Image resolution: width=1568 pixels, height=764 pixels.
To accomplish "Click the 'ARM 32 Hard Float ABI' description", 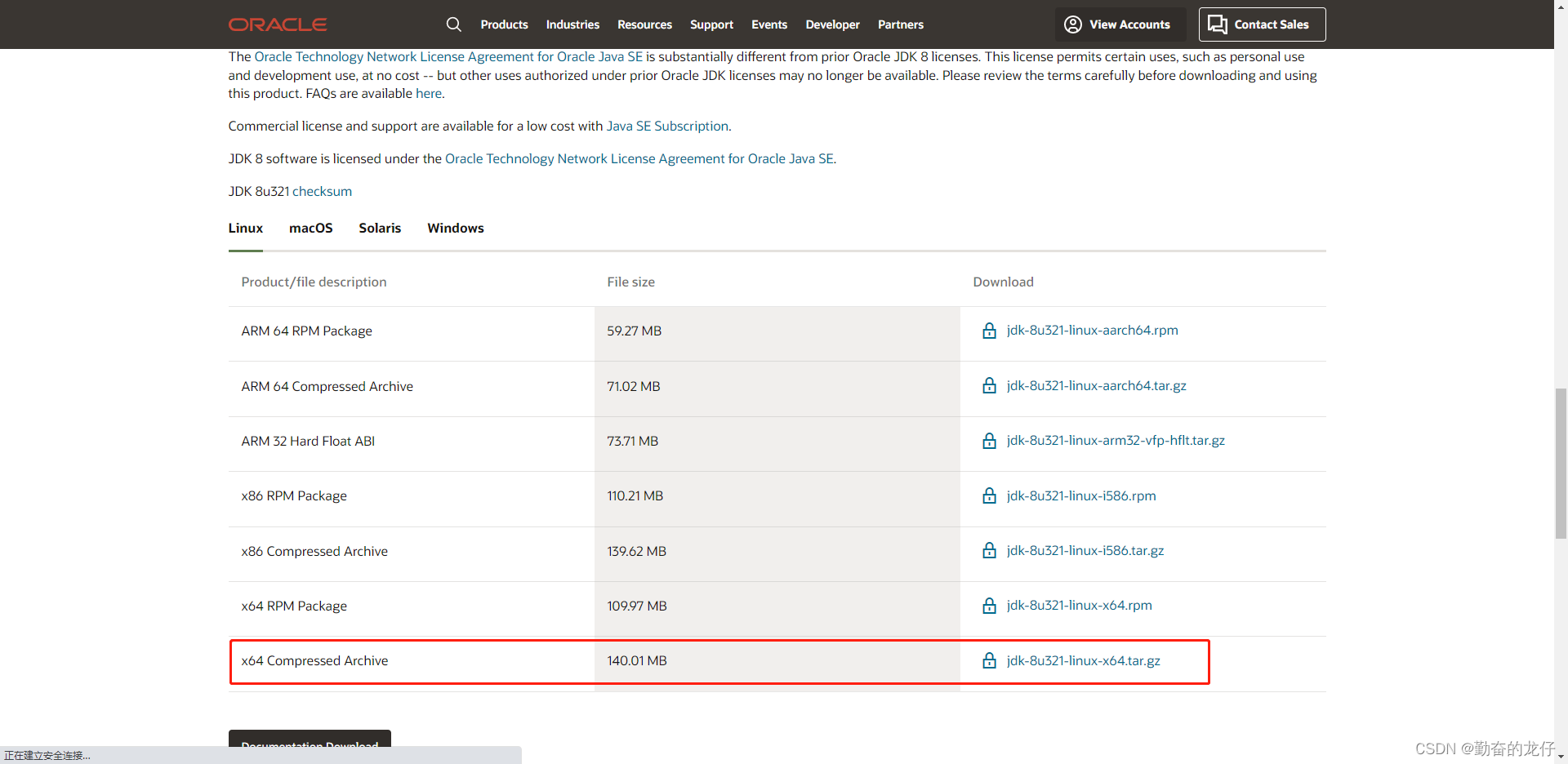I will (308, 441).
